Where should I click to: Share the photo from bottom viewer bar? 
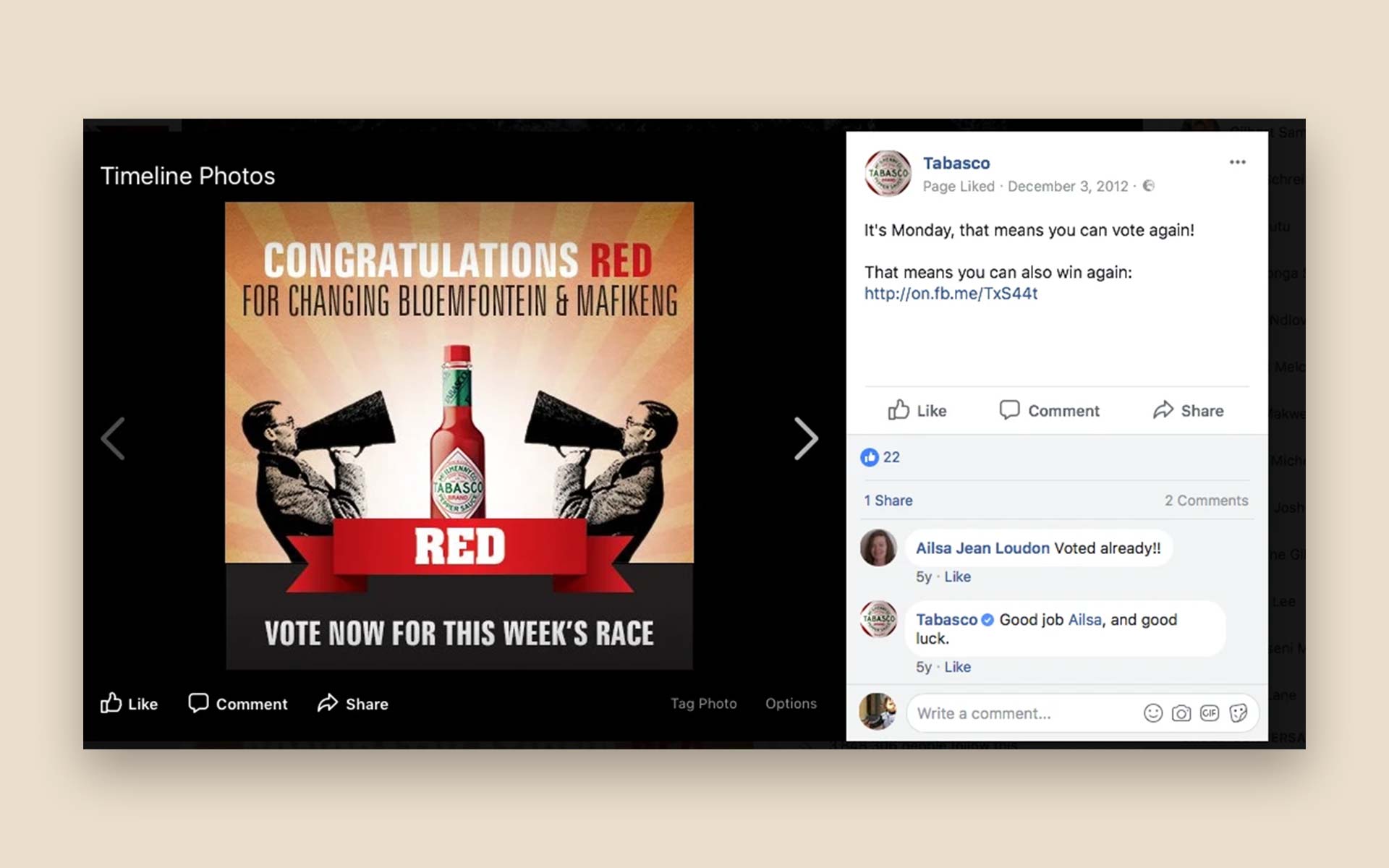click(352, 704)
